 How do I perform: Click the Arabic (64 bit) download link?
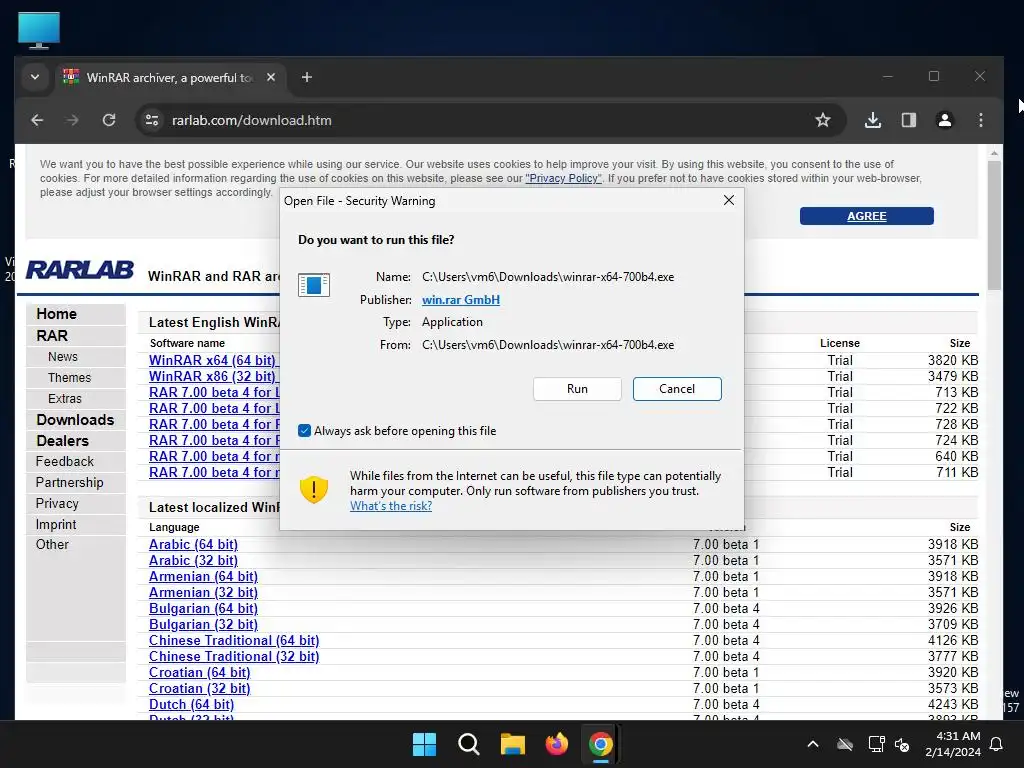coord(193,544)
